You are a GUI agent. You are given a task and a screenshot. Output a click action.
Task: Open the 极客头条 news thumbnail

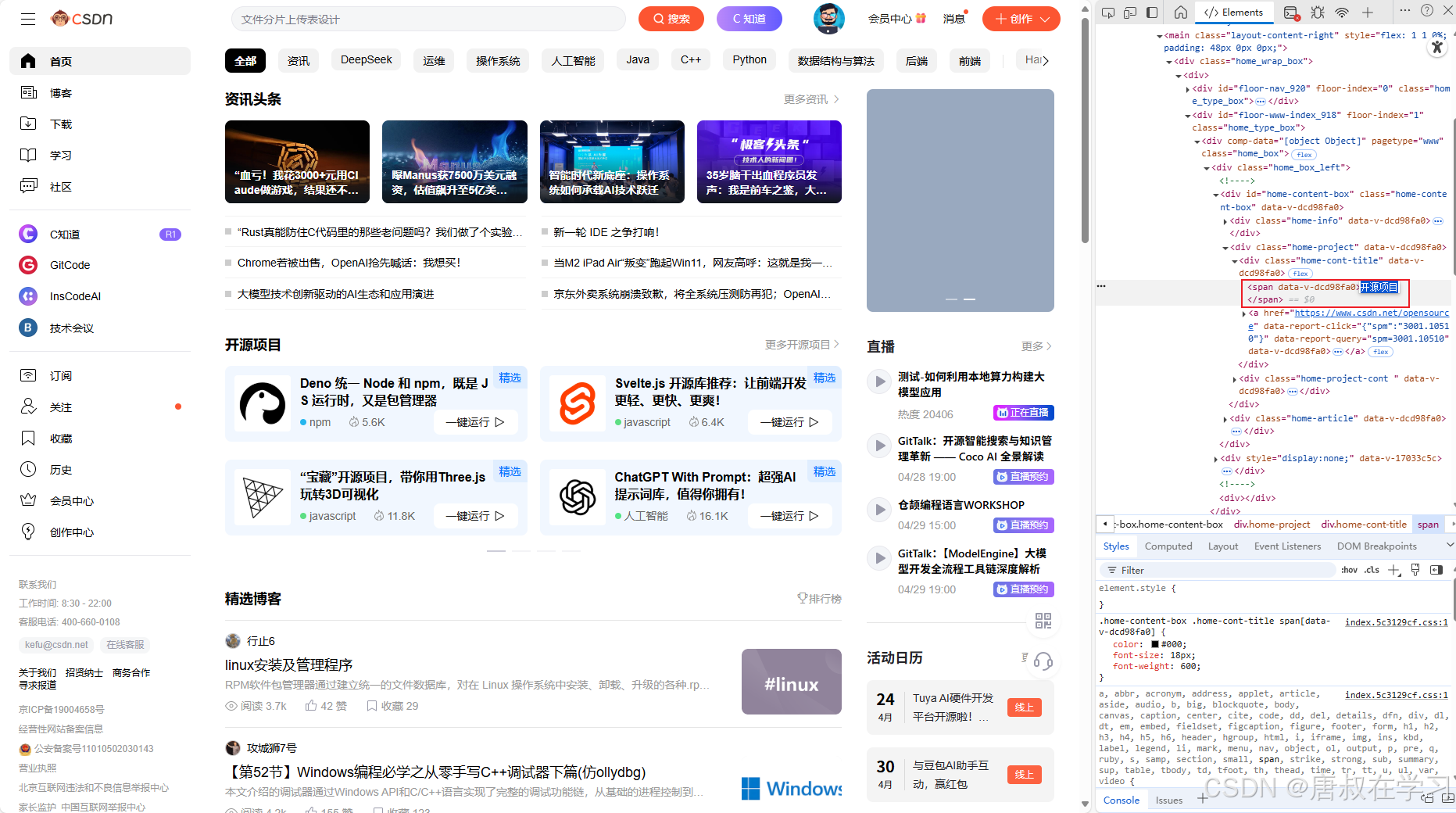point(769,162)
